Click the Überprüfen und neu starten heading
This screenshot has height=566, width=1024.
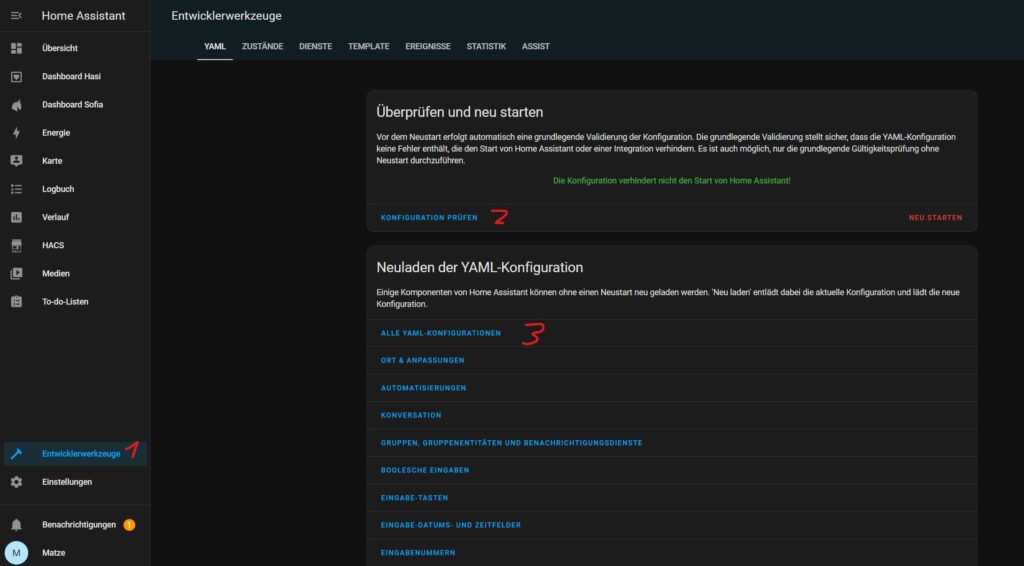460,112
